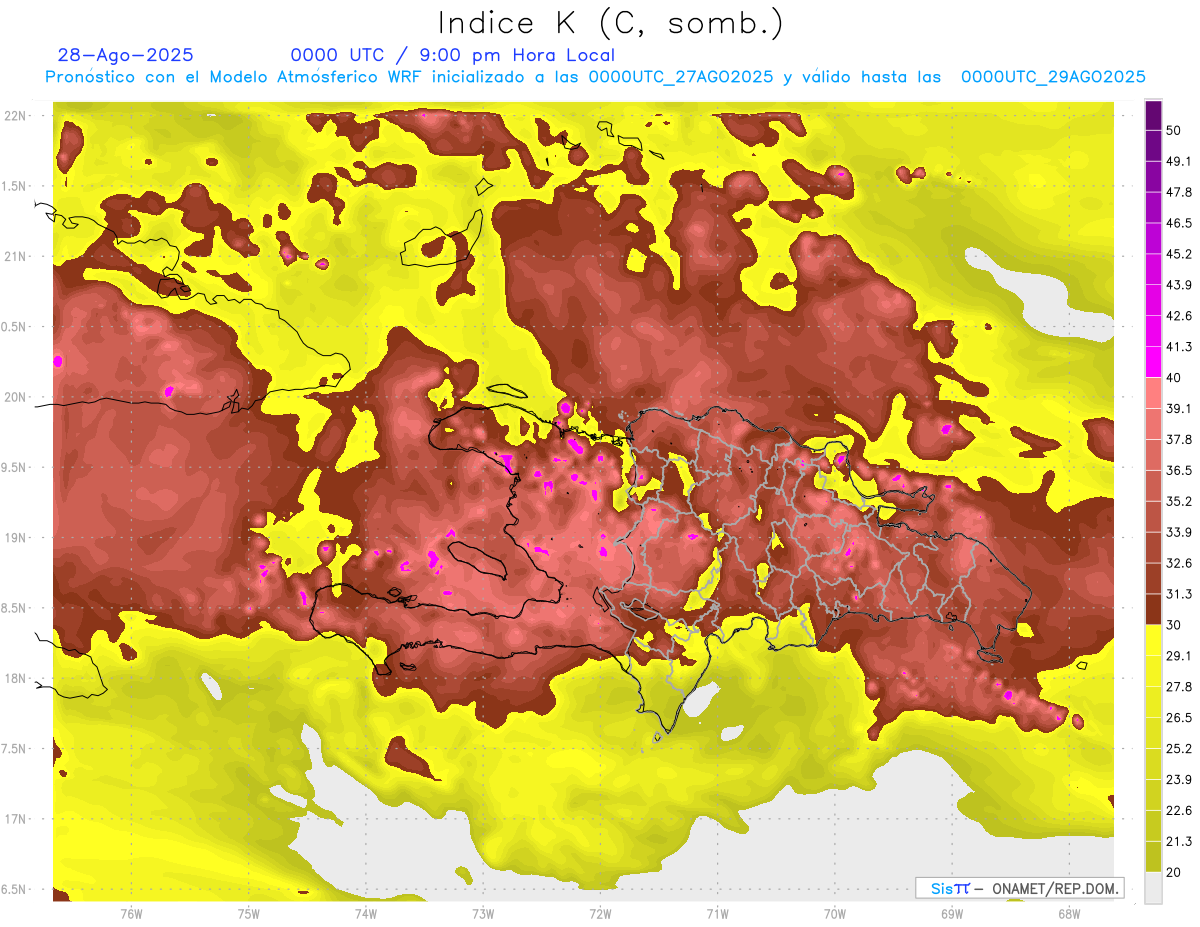Click the longitude axis label "69W"
The width and height of the screenshot is (1200, 927).
click(952, 914)
